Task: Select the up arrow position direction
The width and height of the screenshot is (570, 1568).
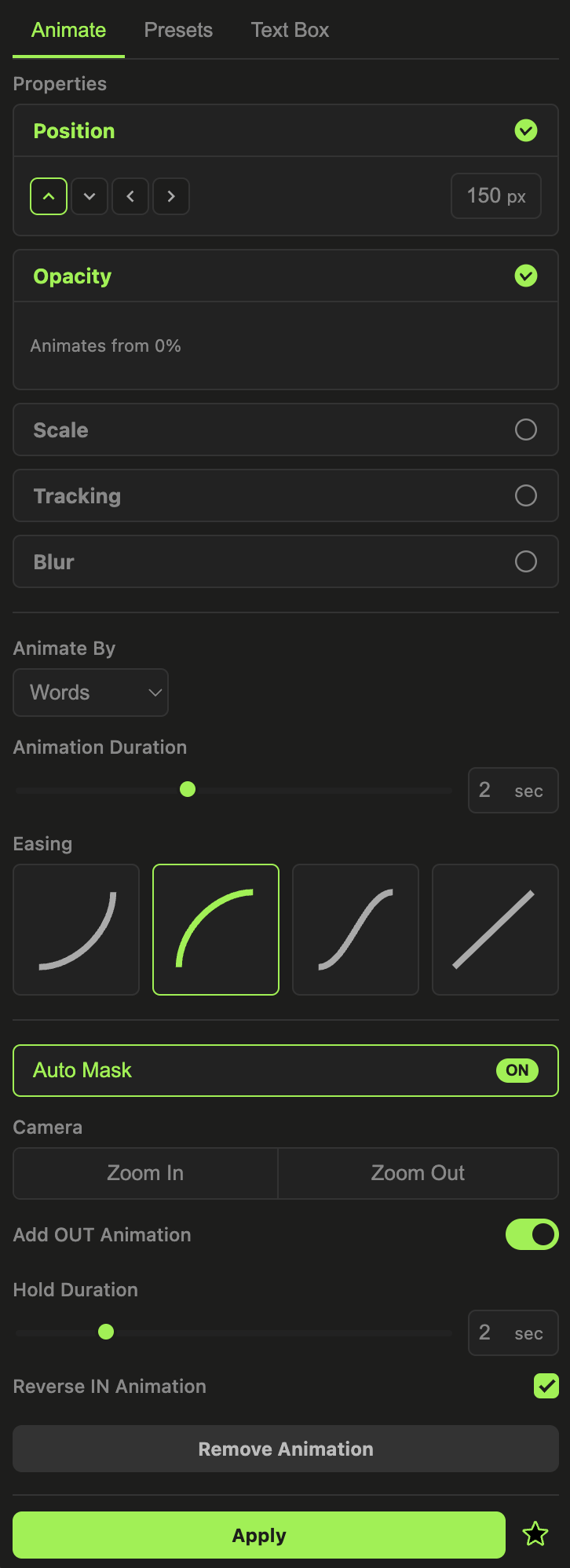Action: click(48, 196)
